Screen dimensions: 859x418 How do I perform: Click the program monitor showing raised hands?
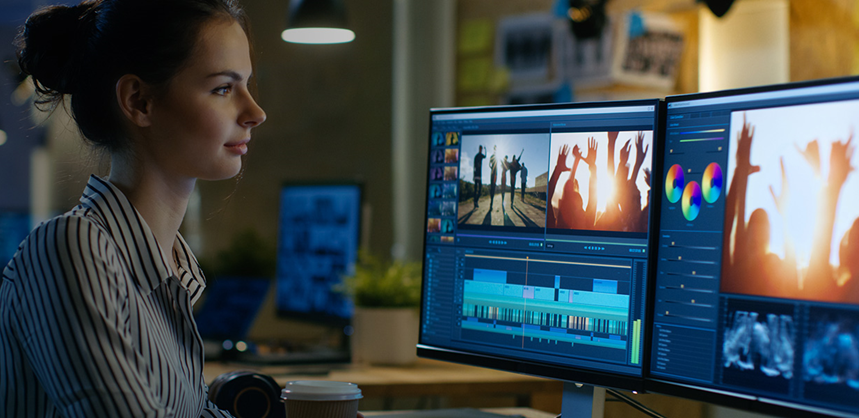coord(600,180)
